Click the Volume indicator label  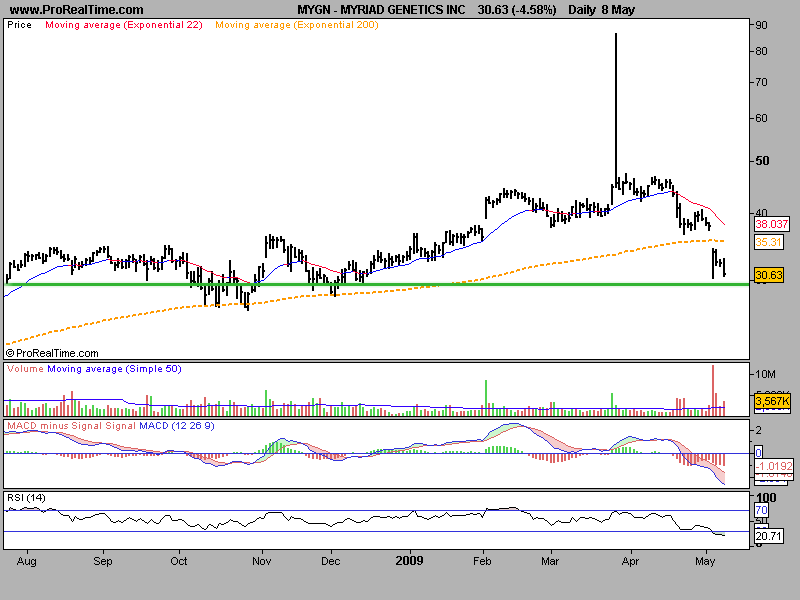point(25,368)
